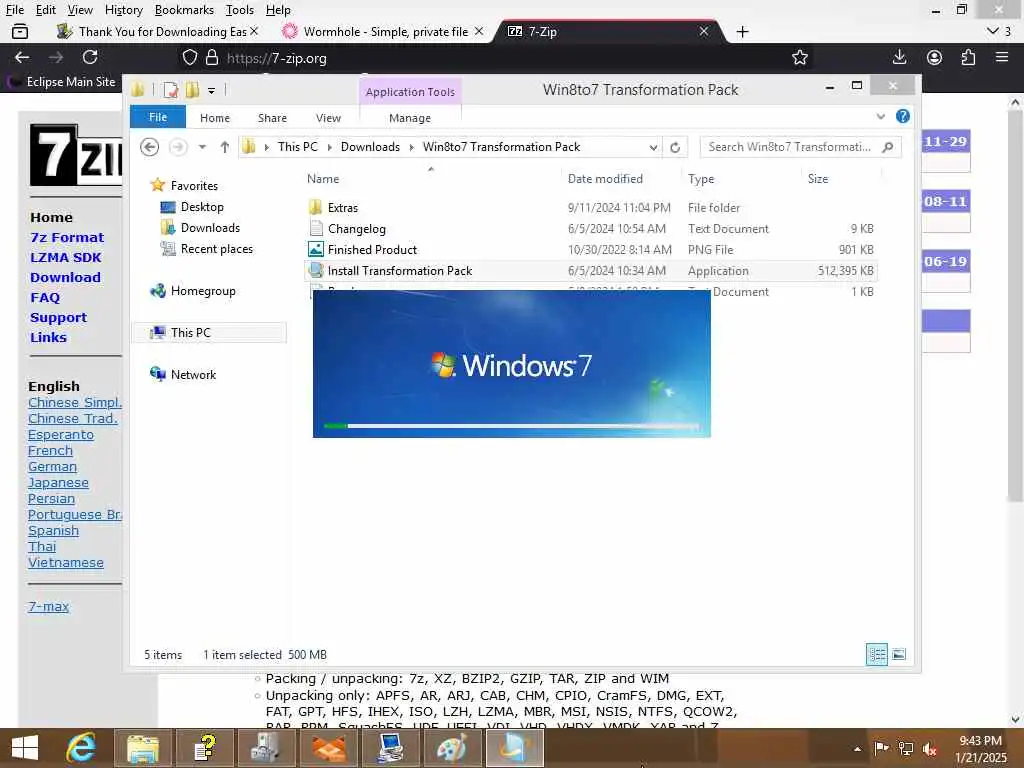Screen dimensions: 1024x768
Task: Open the Explorer Home ribbon tab
Action: 215,118
